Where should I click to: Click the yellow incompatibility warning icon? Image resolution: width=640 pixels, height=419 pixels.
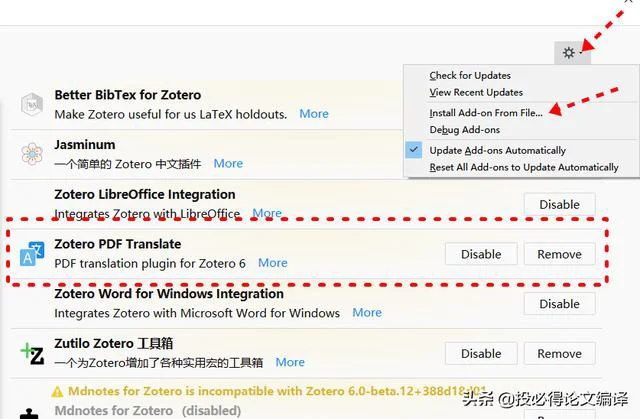pyautogui.click(x=58, y=392)
